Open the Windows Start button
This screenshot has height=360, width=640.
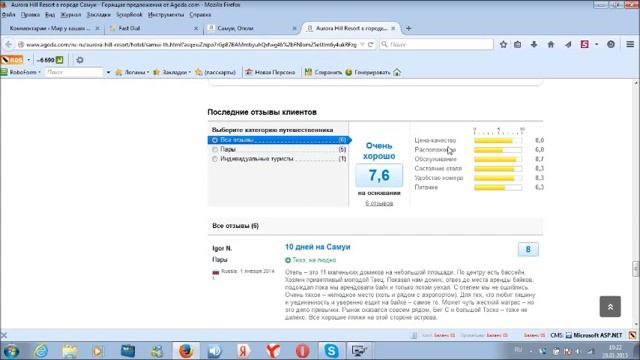point(11,351)
